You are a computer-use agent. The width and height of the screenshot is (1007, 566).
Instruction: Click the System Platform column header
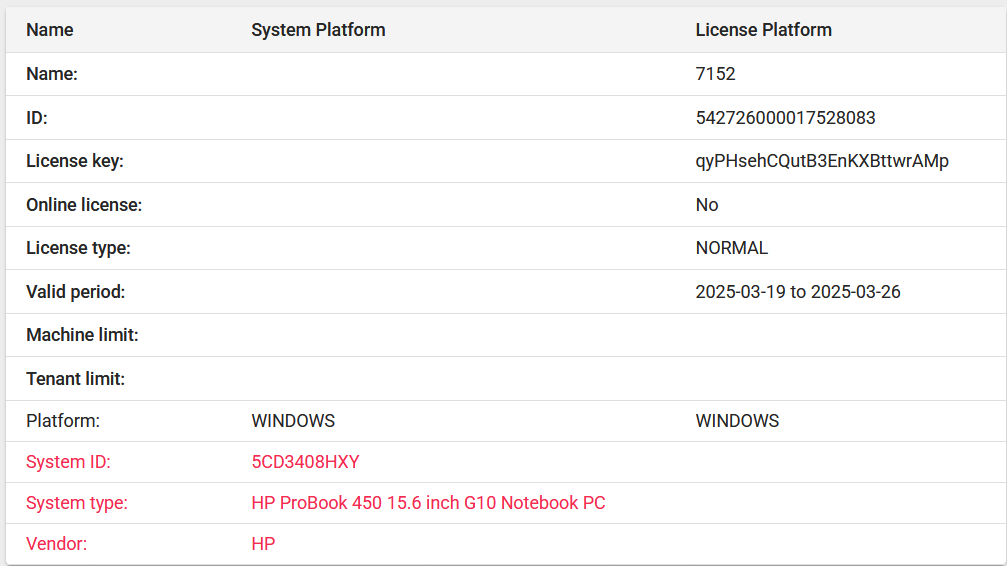click(x=318, y=30)
